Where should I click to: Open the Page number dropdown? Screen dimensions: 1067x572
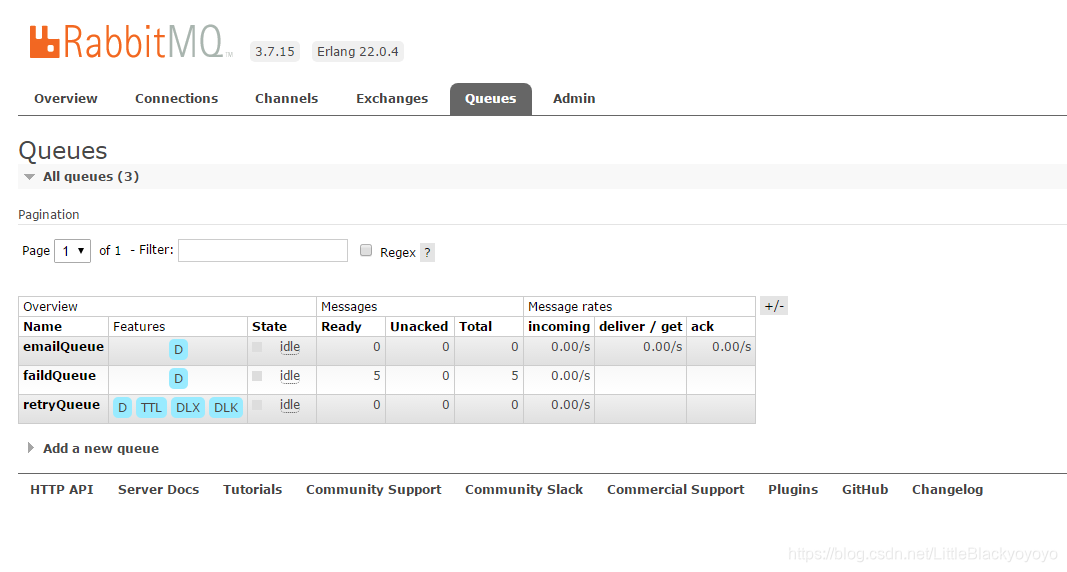(72, 251)
